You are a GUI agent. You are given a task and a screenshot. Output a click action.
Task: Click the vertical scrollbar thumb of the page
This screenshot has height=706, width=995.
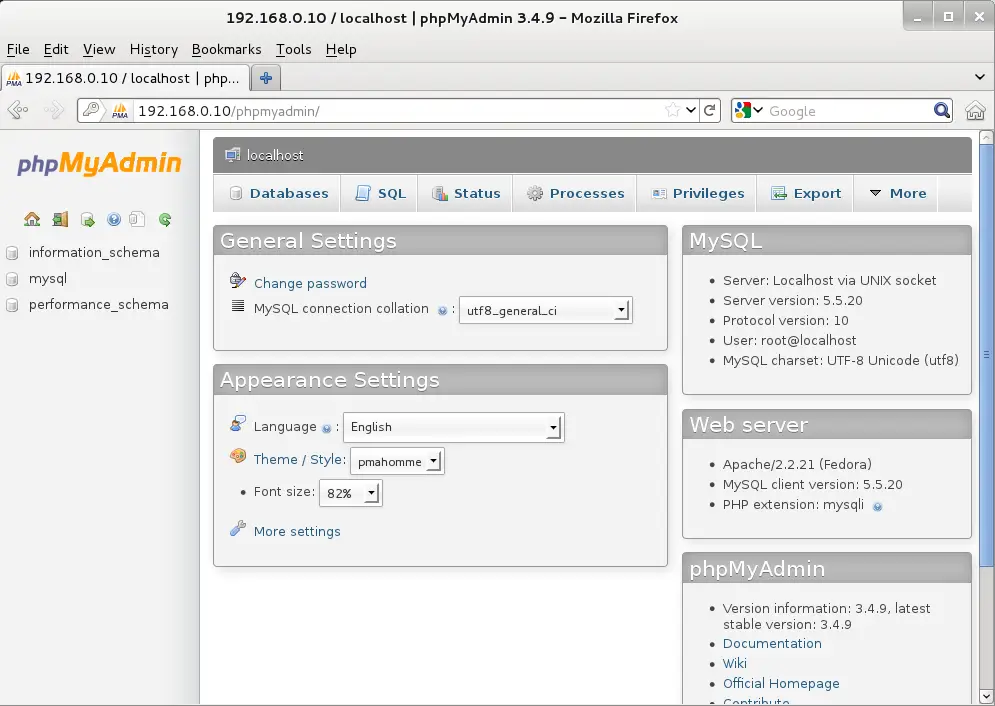(986, 355)
